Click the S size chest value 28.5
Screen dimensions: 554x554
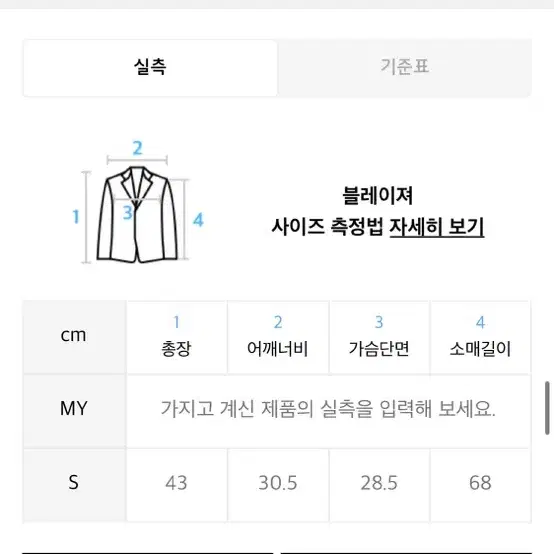379,483
